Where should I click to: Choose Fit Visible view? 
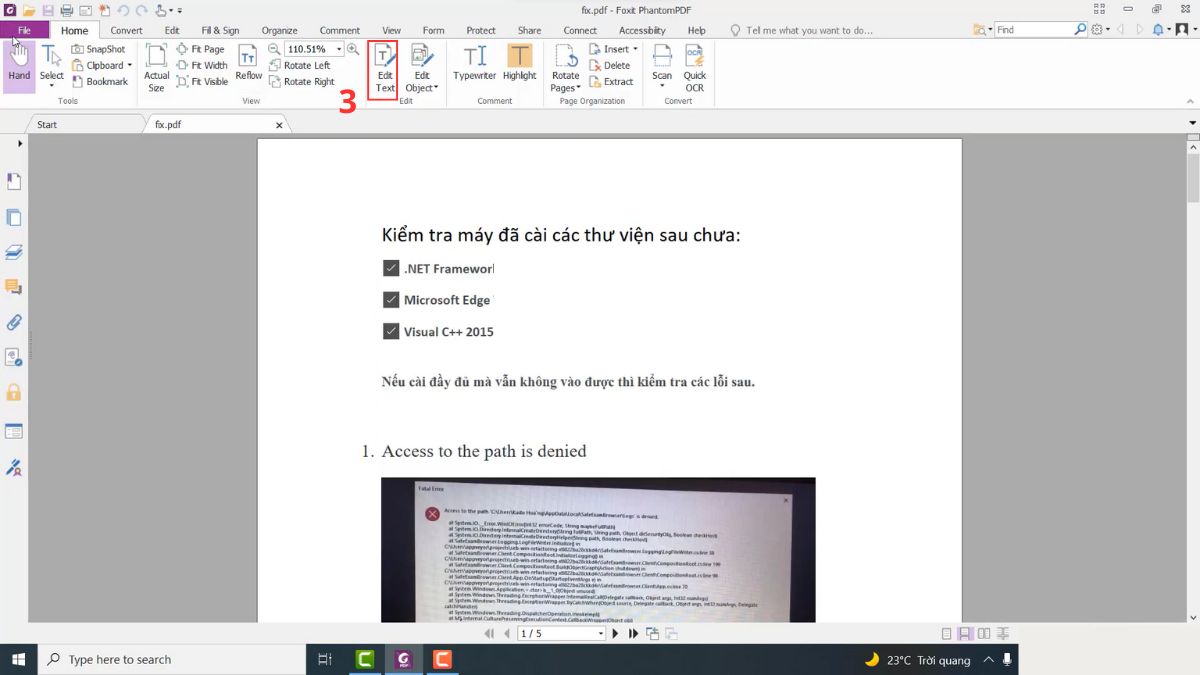(x=203, y=82)
